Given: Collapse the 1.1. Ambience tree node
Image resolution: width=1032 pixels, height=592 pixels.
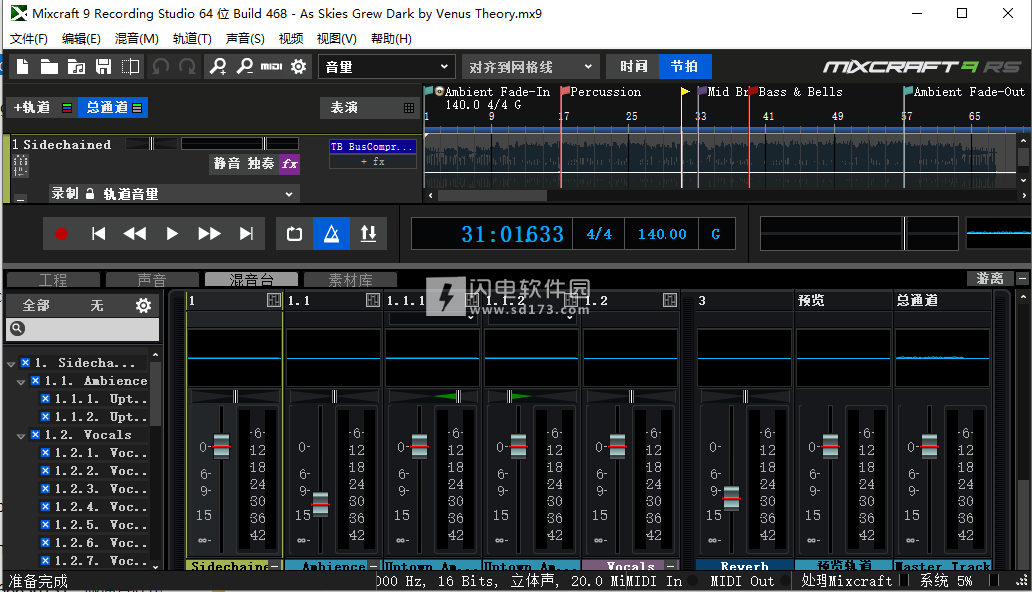Looking at the screenshot, I should (x=21, y=381).
